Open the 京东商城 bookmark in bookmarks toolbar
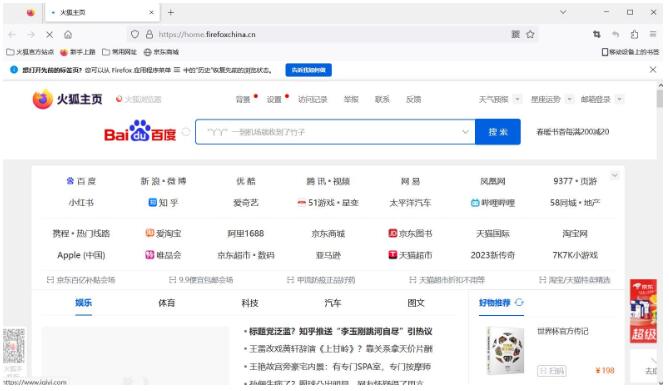Image resolution: width=669 pixels, height=391 pixels. click(161, 52)
